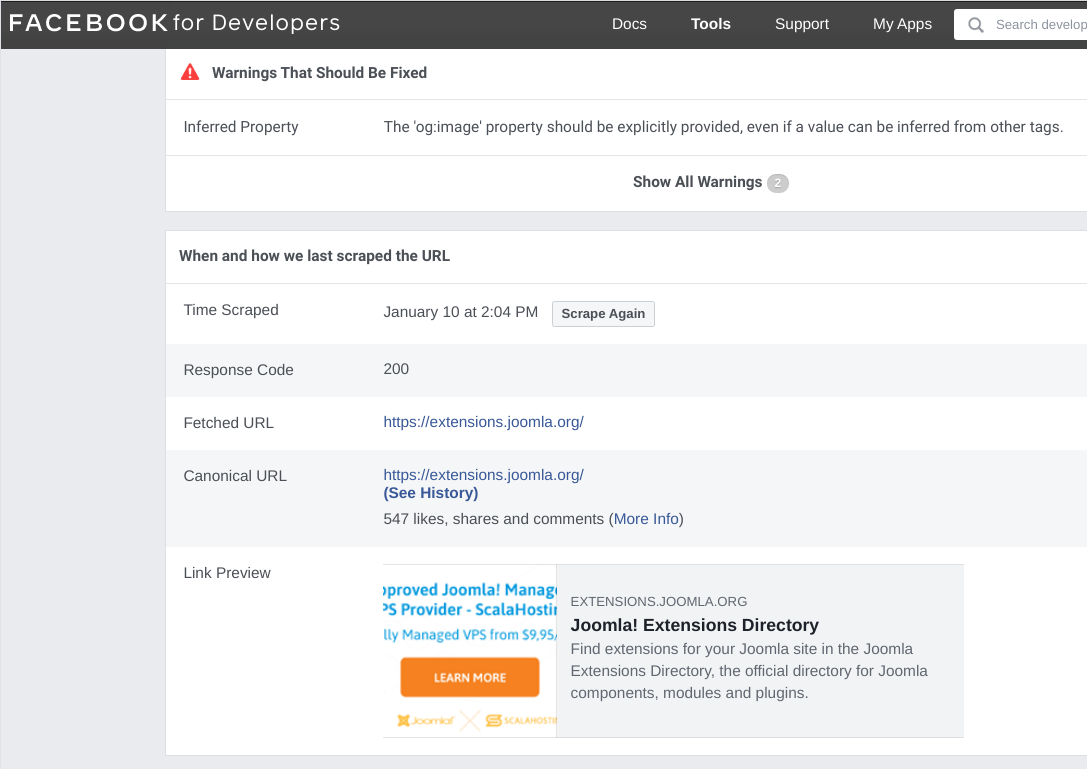1087x769 pixels.
Task: Click "More Info" next to likes count
Action: point(644,518)
